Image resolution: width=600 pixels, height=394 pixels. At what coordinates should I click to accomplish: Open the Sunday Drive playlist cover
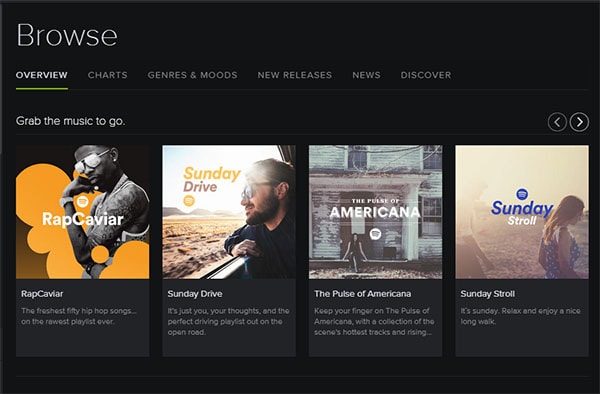[229, 212]
